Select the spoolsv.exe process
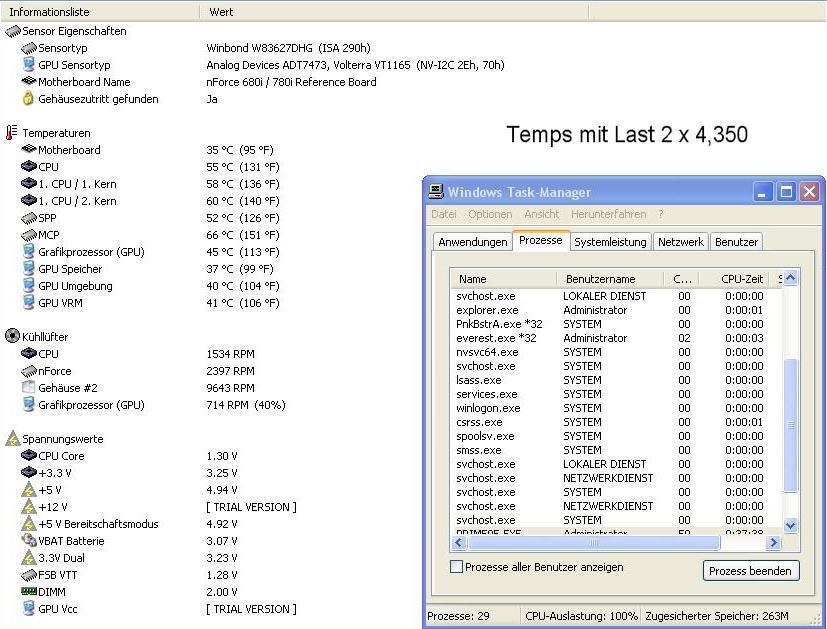Image resolution: width=827 pixels, height=629 pixels. tap(616, 436)
